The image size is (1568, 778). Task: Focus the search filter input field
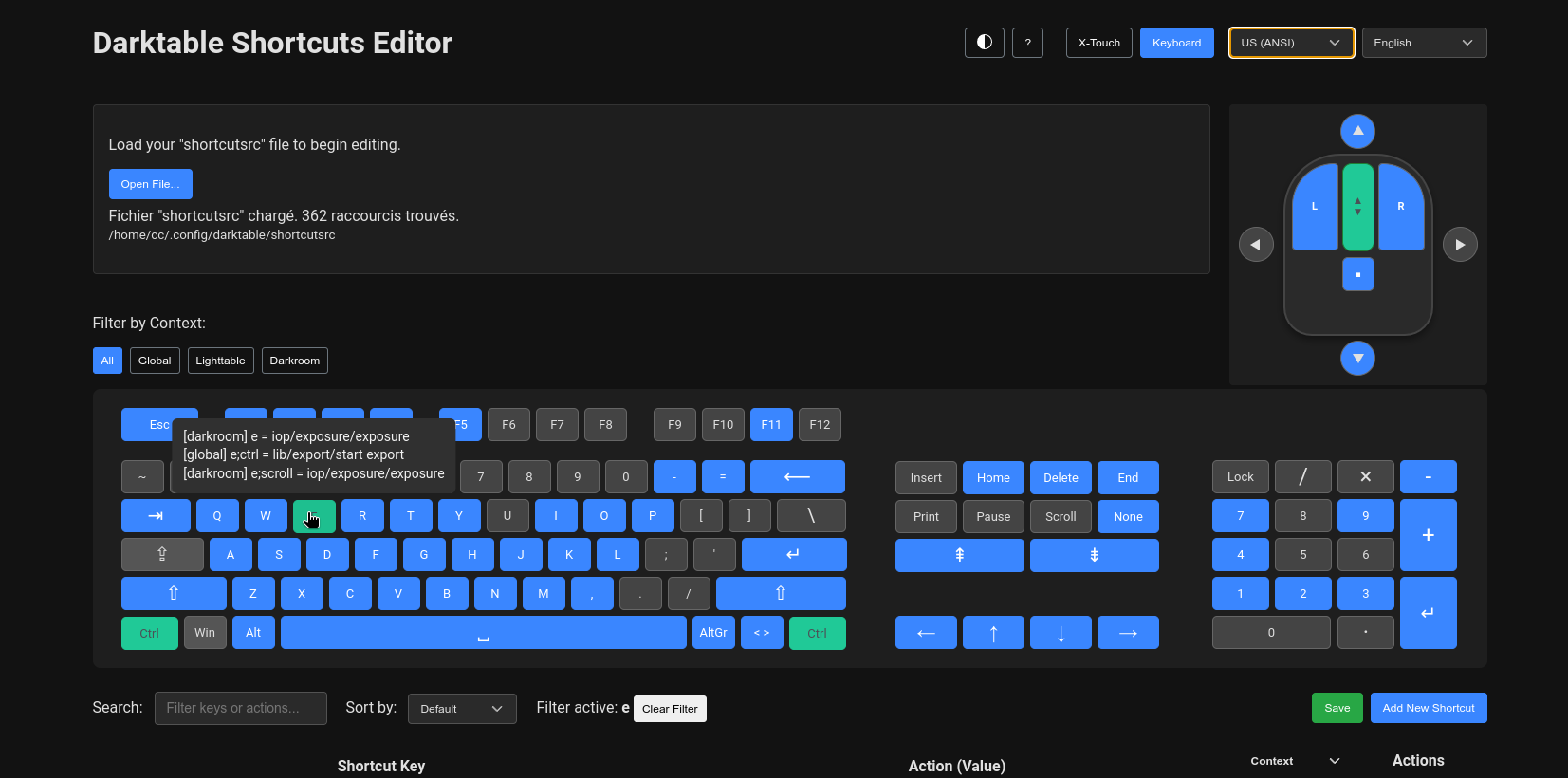point(241,708)
